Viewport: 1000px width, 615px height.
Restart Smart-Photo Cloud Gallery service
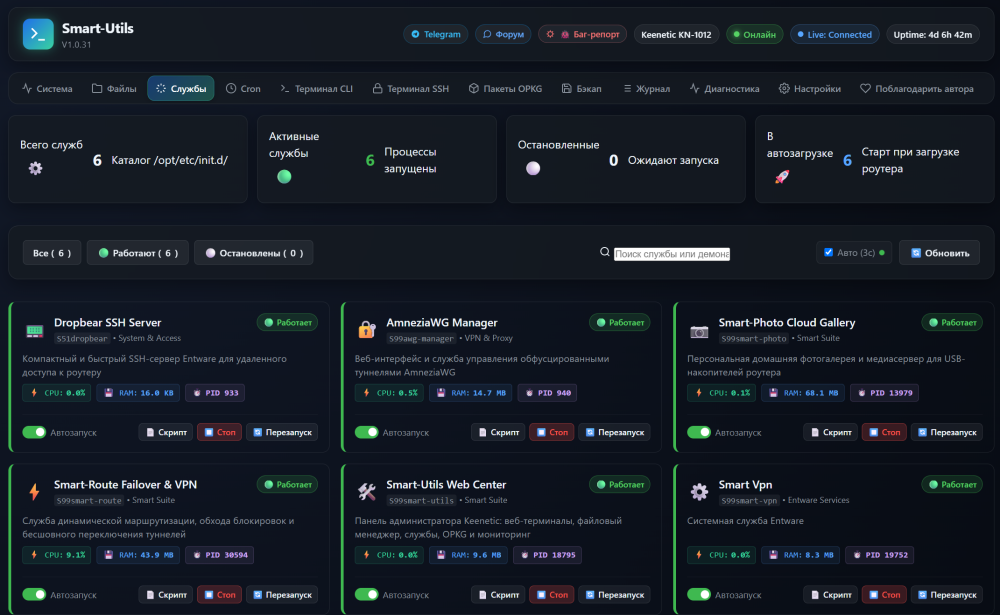click(x=946, y=432)
